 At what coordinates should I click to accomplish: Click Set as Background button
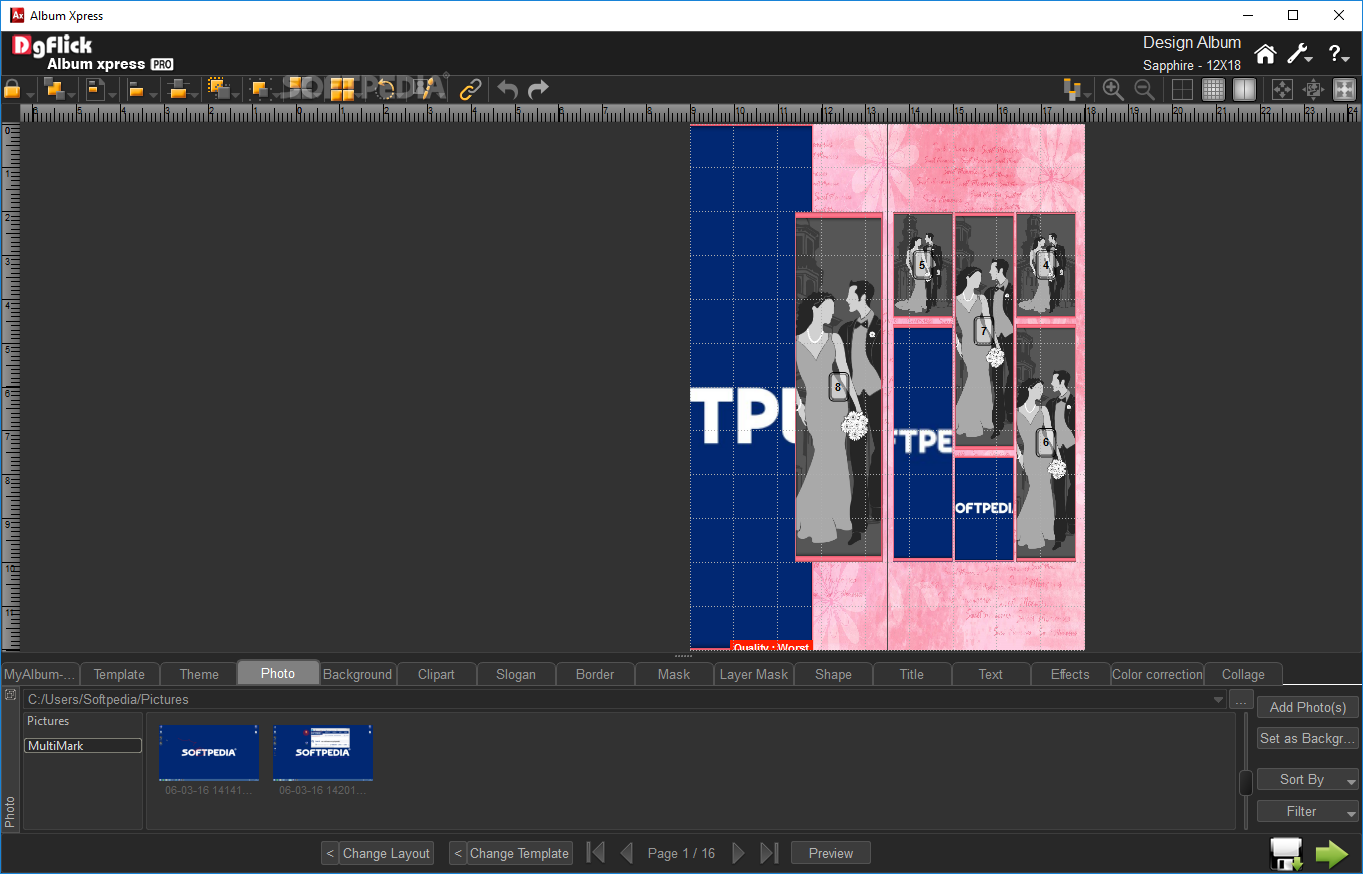1308,738
